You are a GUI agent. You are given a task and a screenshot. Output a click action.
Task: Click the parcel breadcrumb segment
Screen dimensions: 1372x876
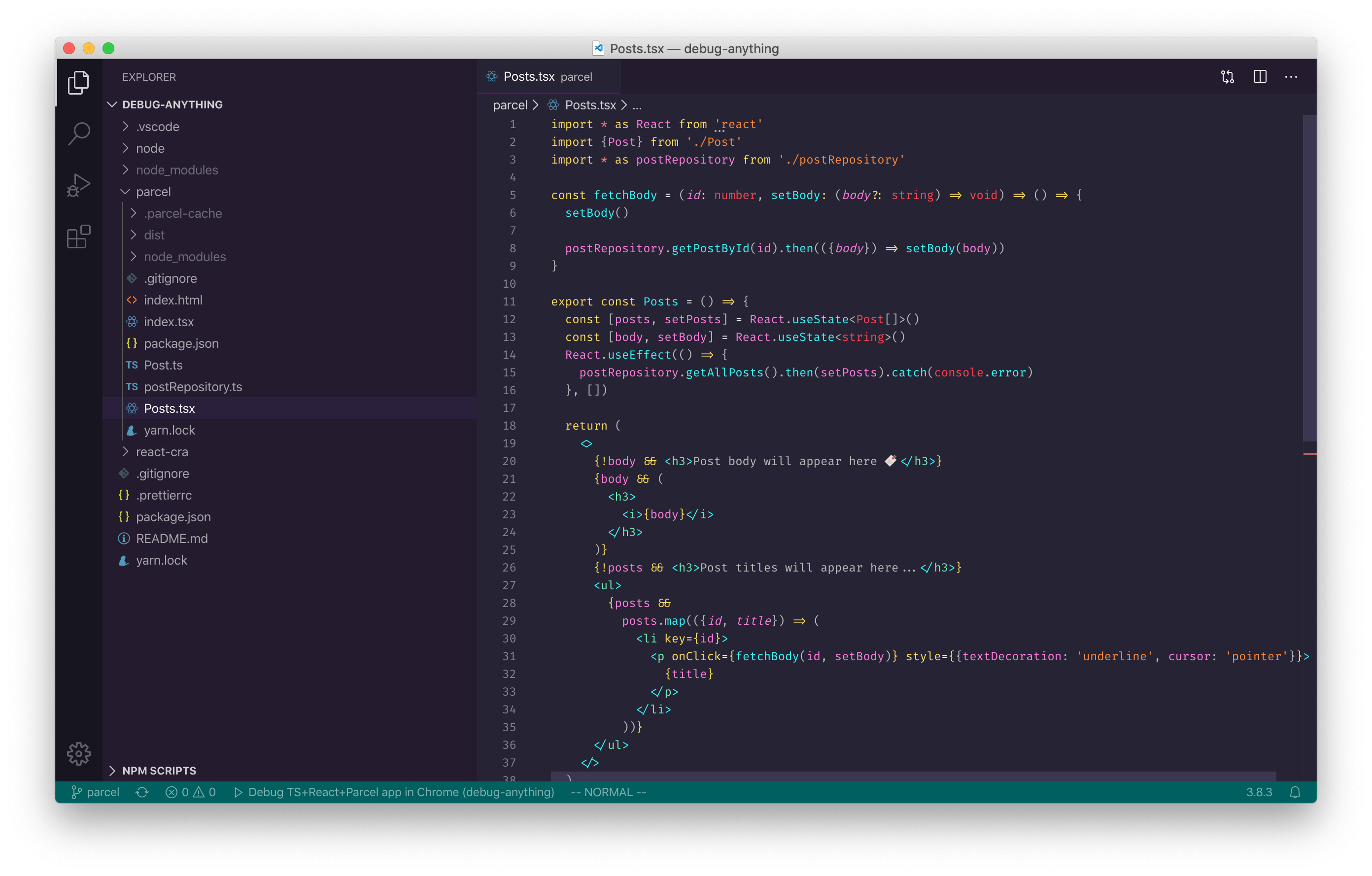pyautogui.click(x=510, y=105)
